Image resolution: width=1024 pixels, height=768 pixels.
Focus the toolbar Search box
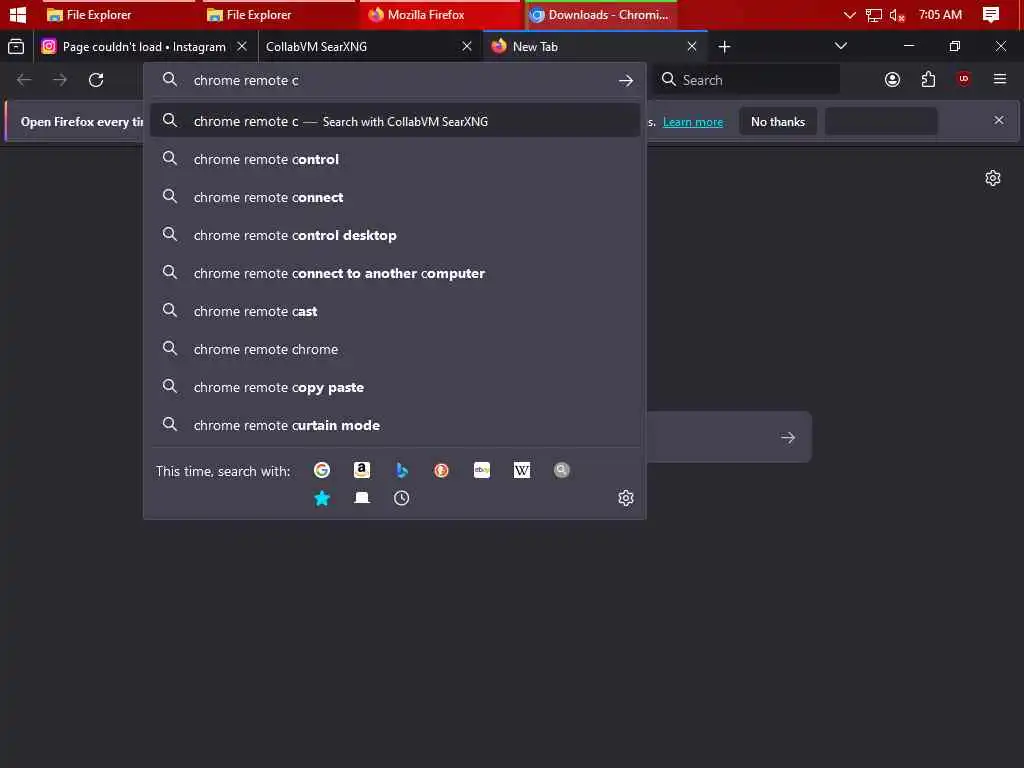click(747, 80)
